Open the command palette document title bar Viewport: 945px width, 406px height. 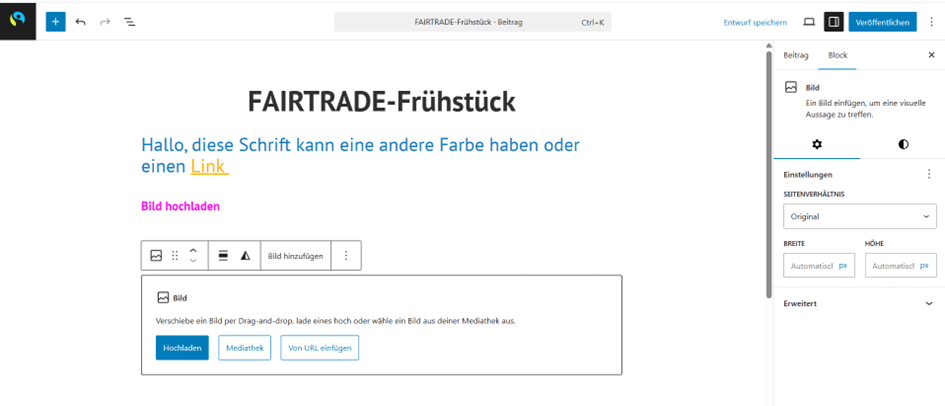click(x=472, y=22)
